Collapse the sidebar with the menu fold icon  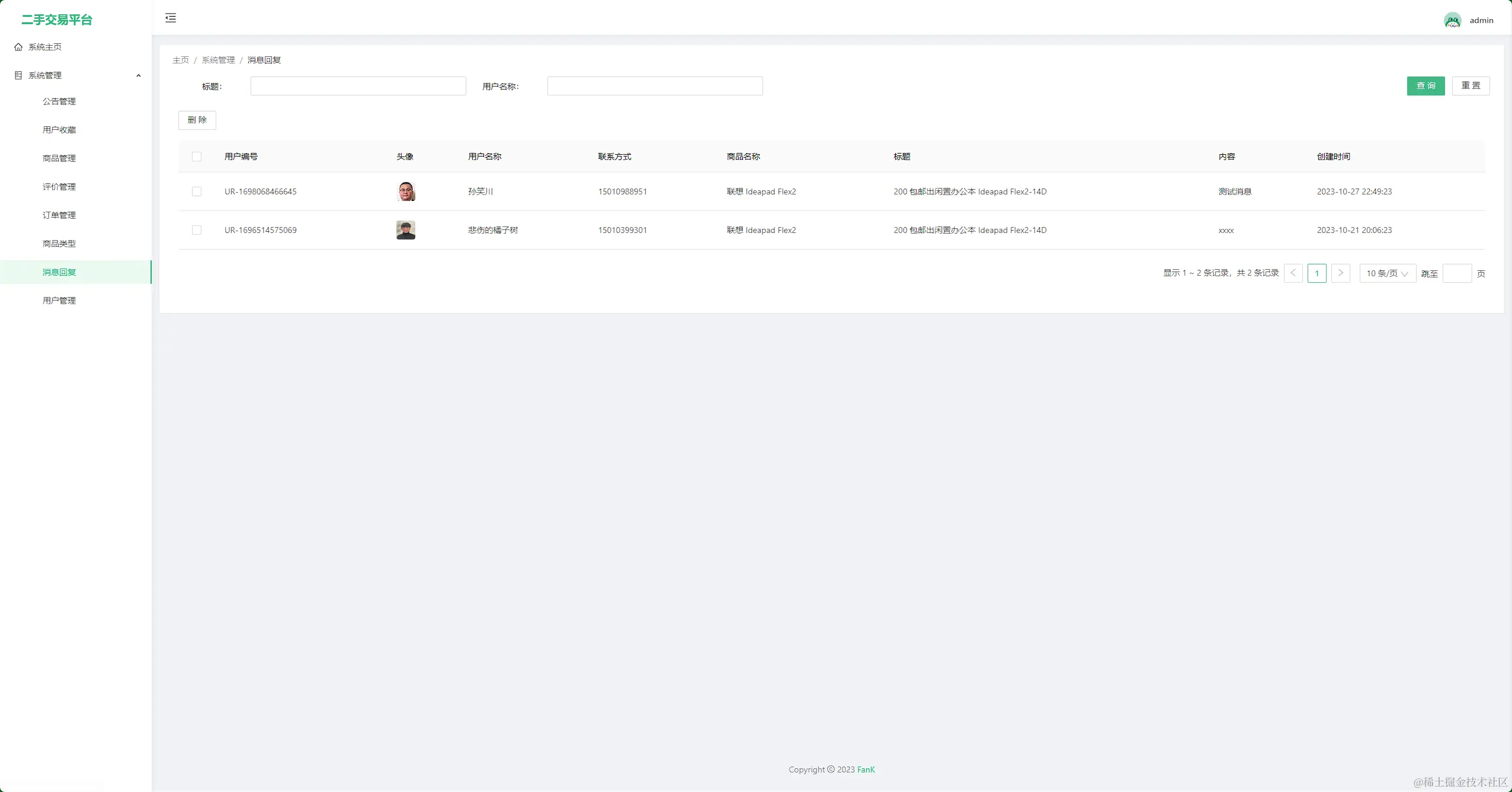click(x=171, y=18)
